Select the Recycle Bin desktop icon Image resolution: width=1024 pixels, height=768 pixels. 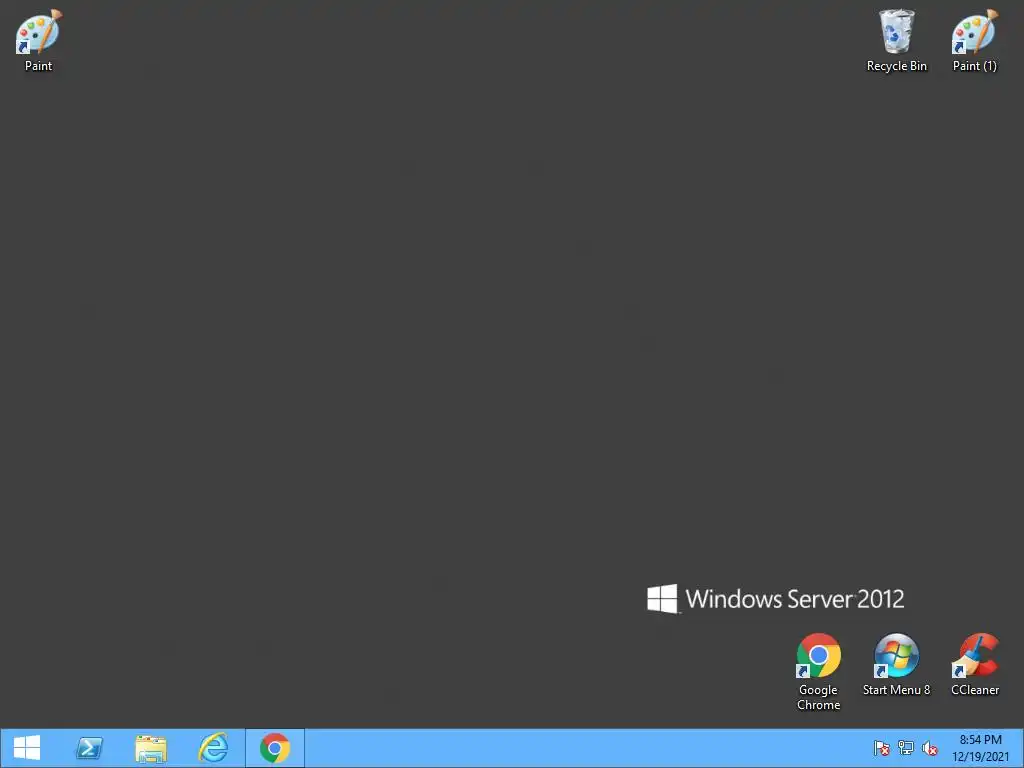tap(896, 40)
